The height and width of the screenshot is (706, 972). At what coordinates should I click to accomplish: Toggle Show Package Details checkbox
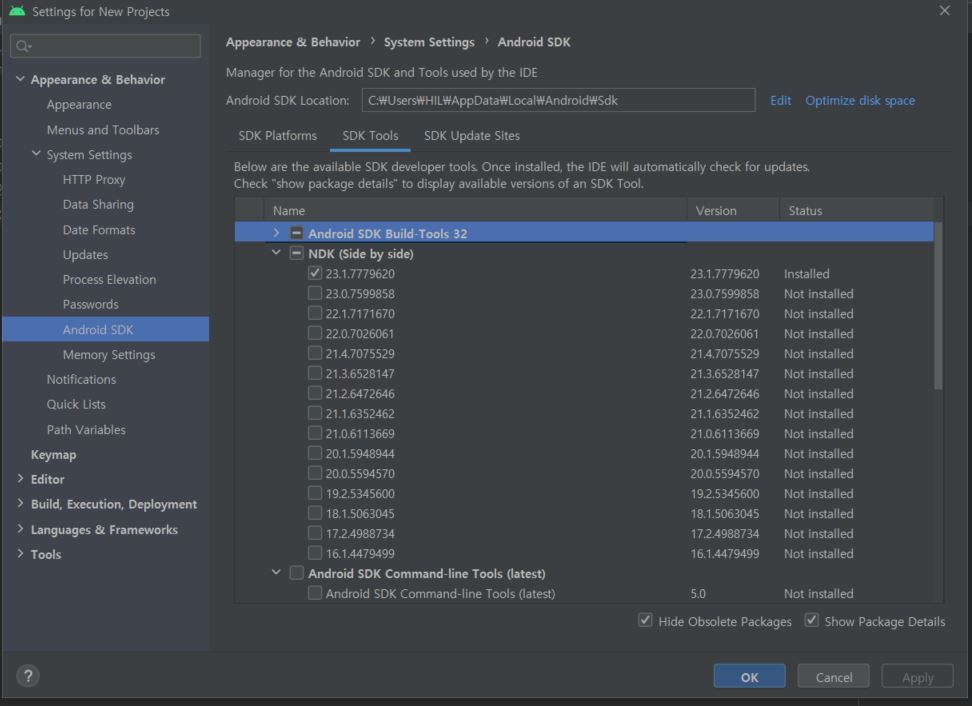811,620
